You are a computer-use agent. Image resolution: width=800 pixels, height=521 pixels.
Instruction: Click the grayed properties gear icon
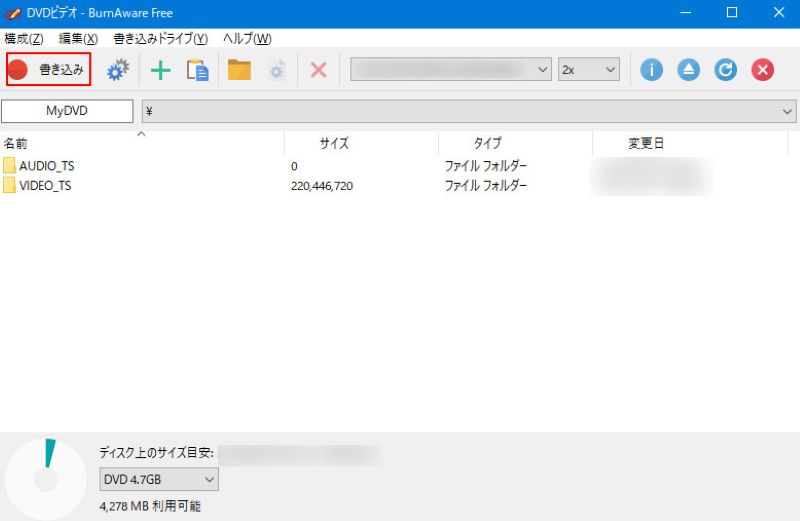[277, 70]
